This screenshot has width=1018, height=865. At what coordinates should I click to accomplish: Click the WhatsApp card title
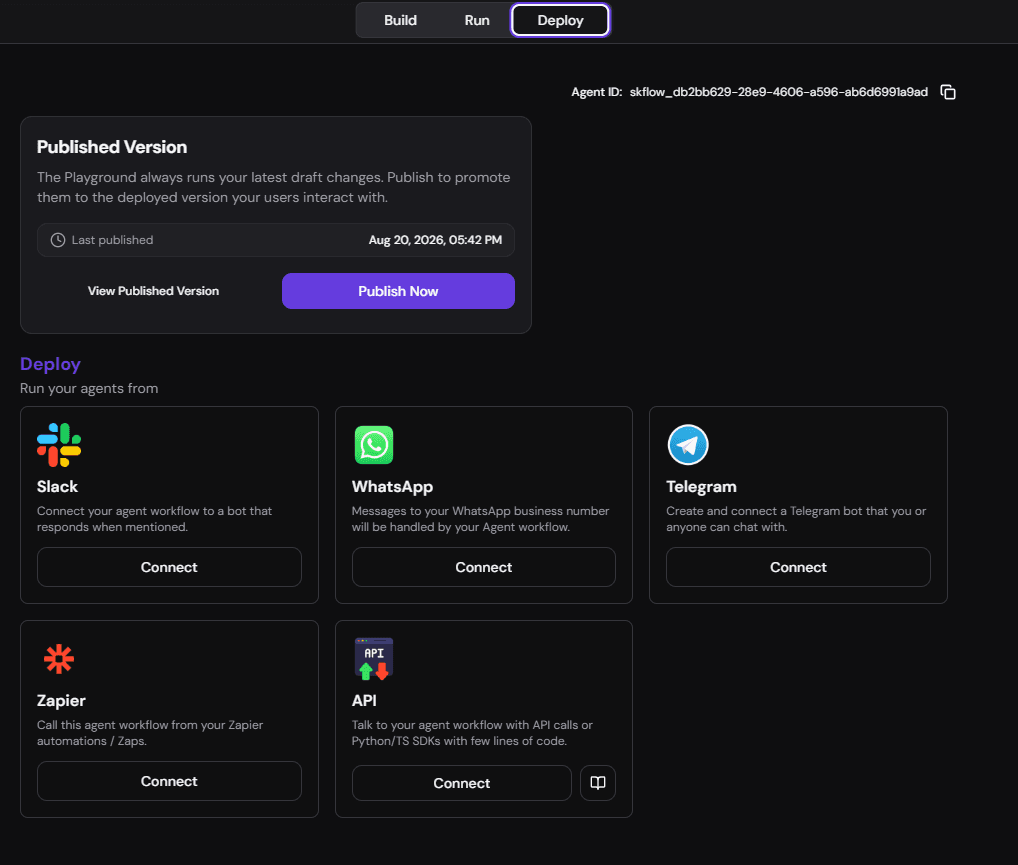click(x=392, y=486)
